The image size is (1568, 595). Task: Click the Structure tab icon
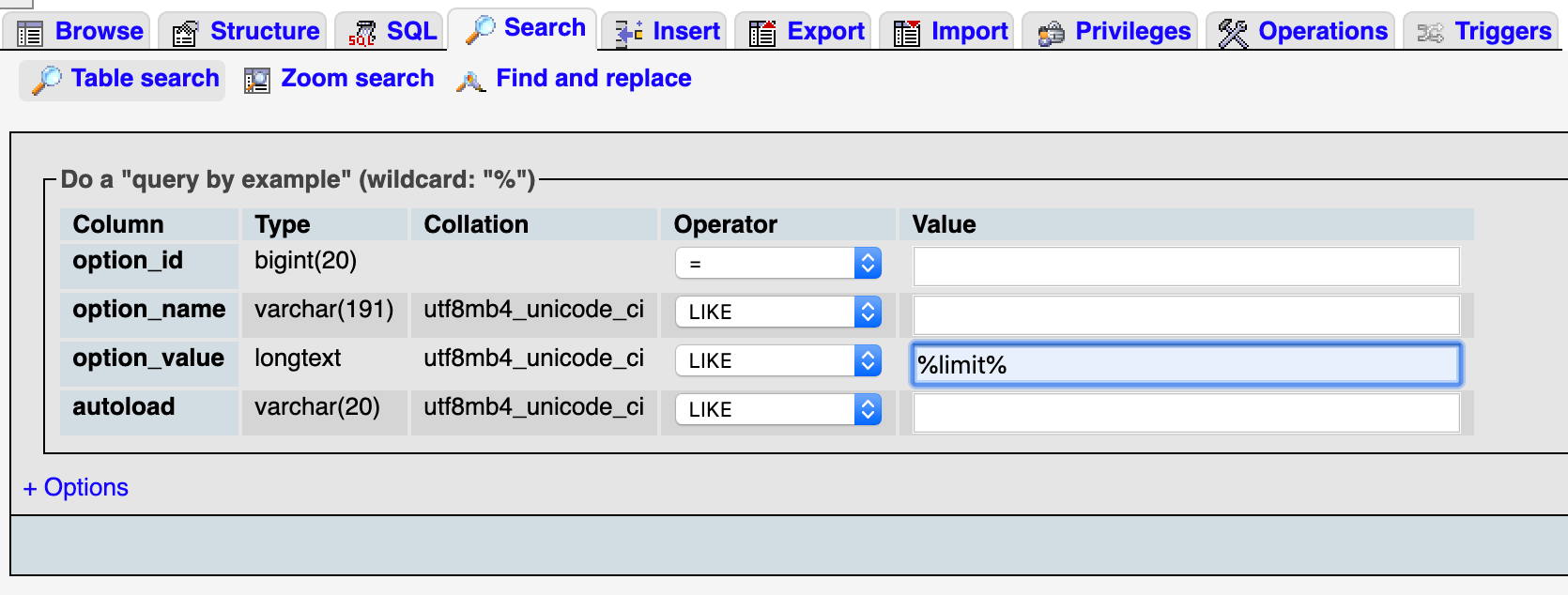[185, 34]
